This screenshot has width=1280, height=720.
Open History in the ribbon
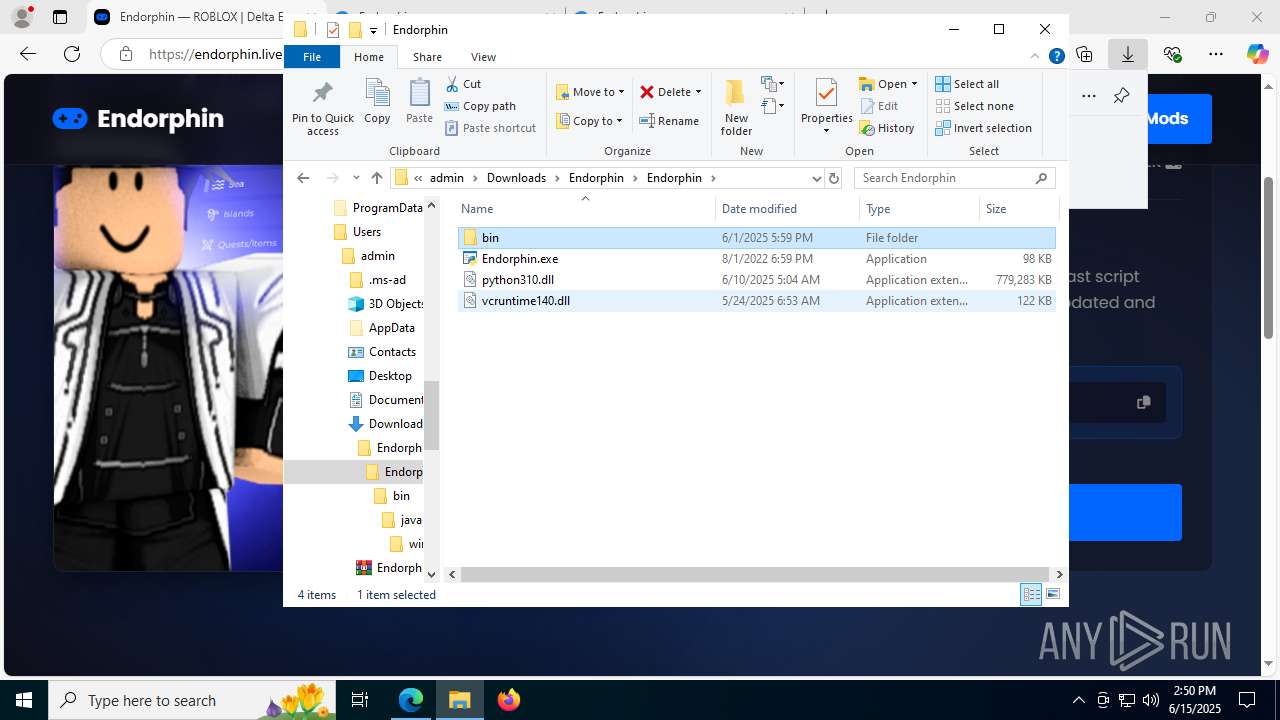pos(886,128)
